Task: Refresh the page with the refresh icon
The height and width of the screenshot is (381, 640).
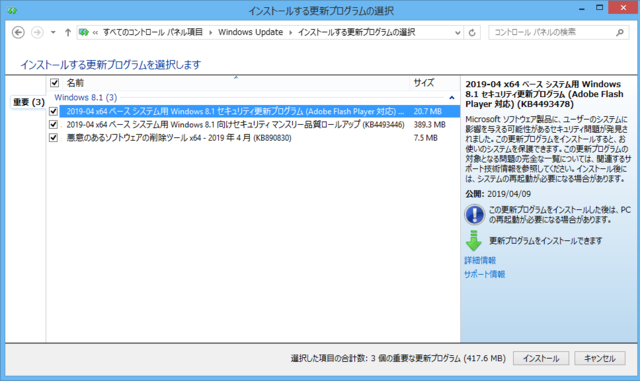Action: (472, 33)
